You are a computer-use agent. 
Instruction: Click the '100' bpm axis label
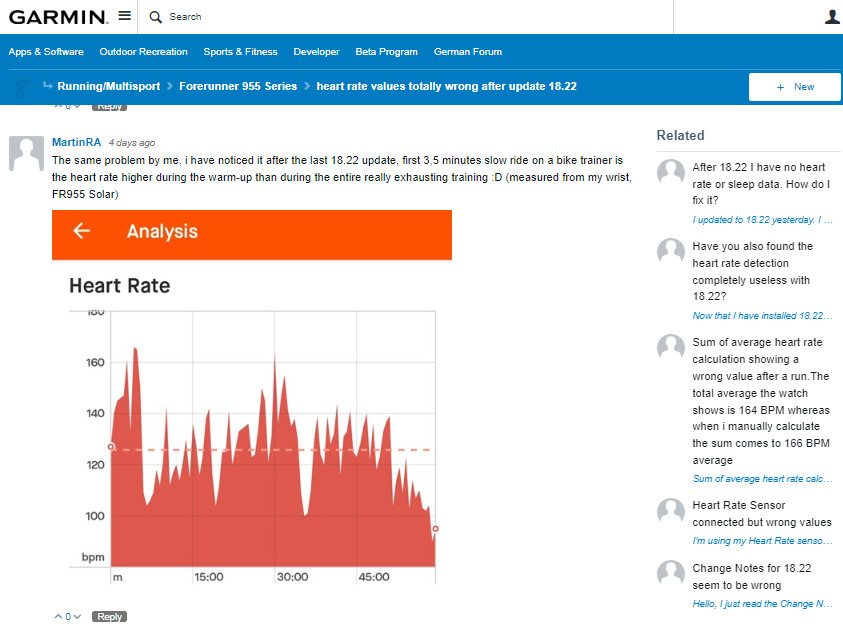[95, 516]
